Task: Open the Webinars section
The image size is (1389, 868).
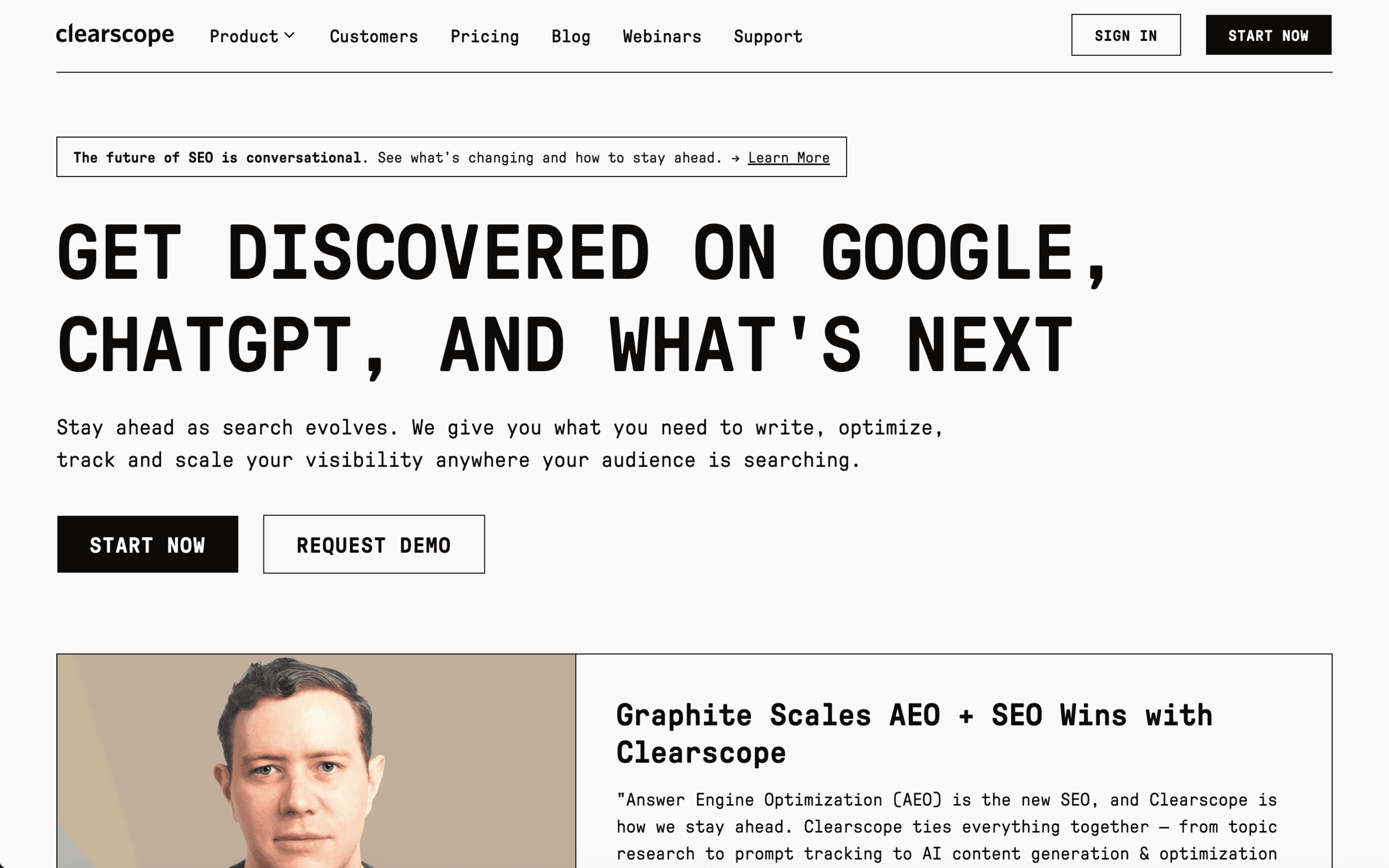Action: pyautogui.click(x=662, y=36)
